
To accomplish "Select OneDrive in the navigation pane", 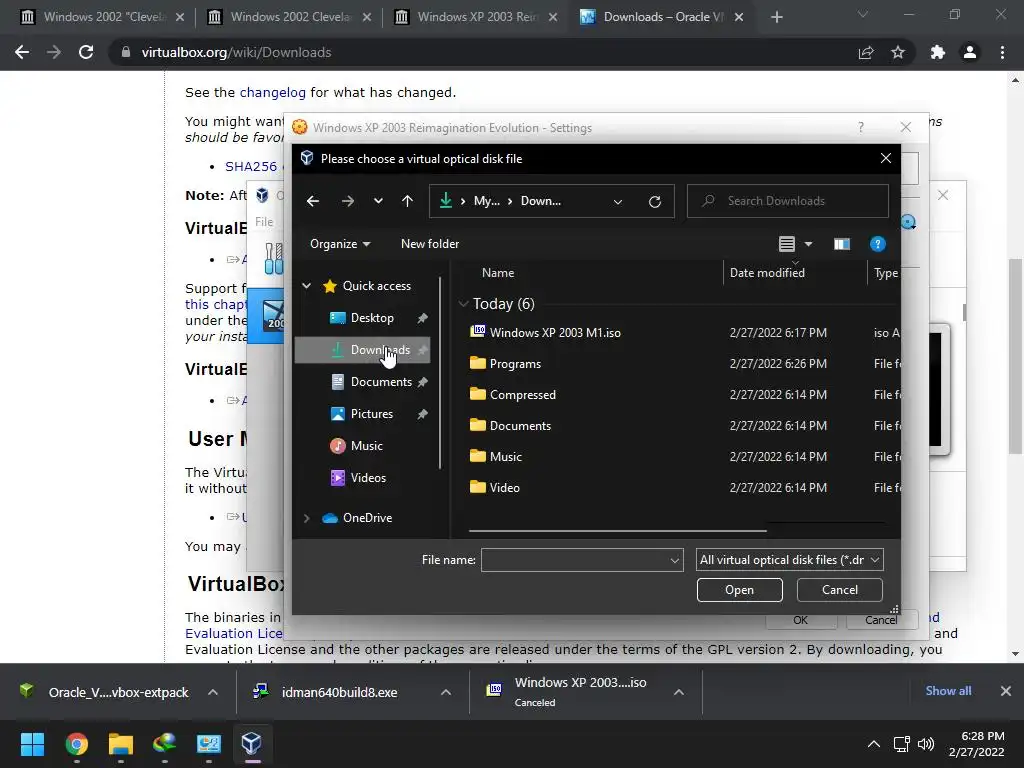I will pos(367,518).
